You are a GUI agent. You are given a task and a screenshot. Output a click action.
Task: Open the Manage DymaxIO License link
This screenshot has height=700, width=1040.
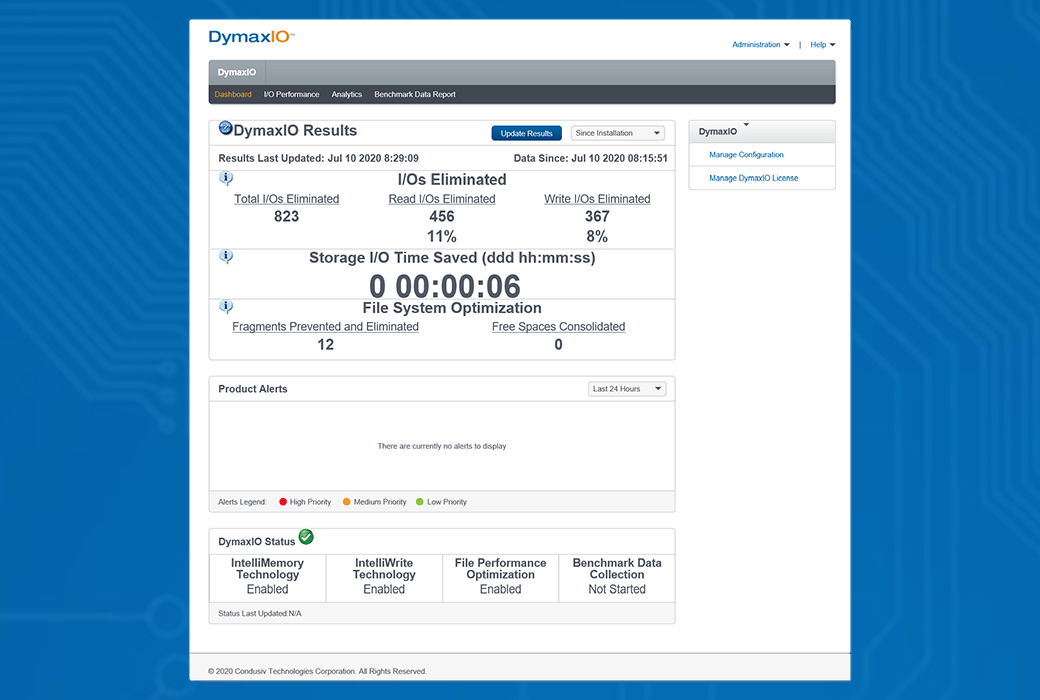[x=753, y=178]
